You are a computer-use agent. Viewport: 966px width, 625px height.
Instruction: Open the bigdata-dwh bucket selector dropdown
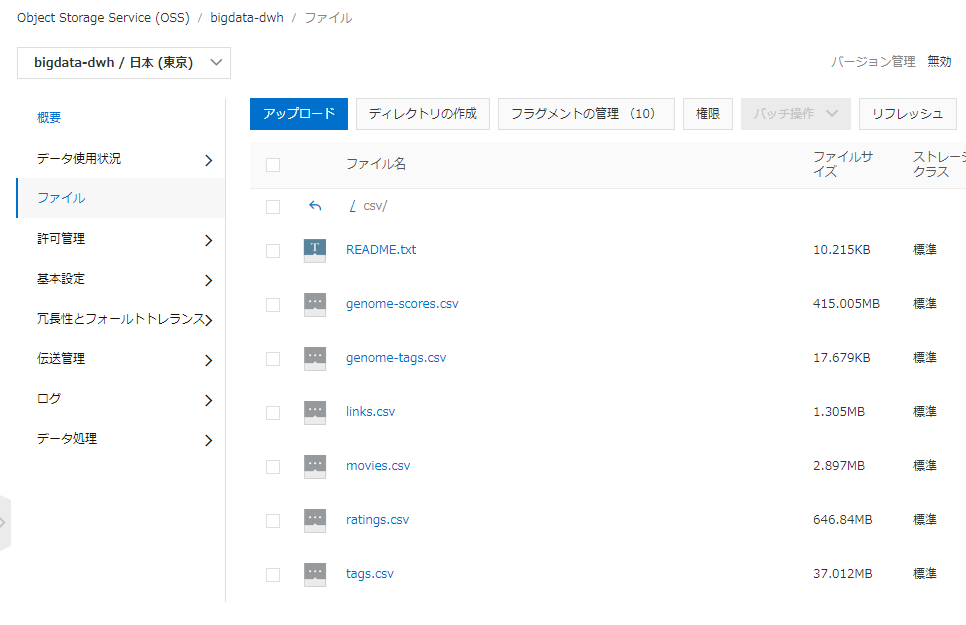(124, 63)
